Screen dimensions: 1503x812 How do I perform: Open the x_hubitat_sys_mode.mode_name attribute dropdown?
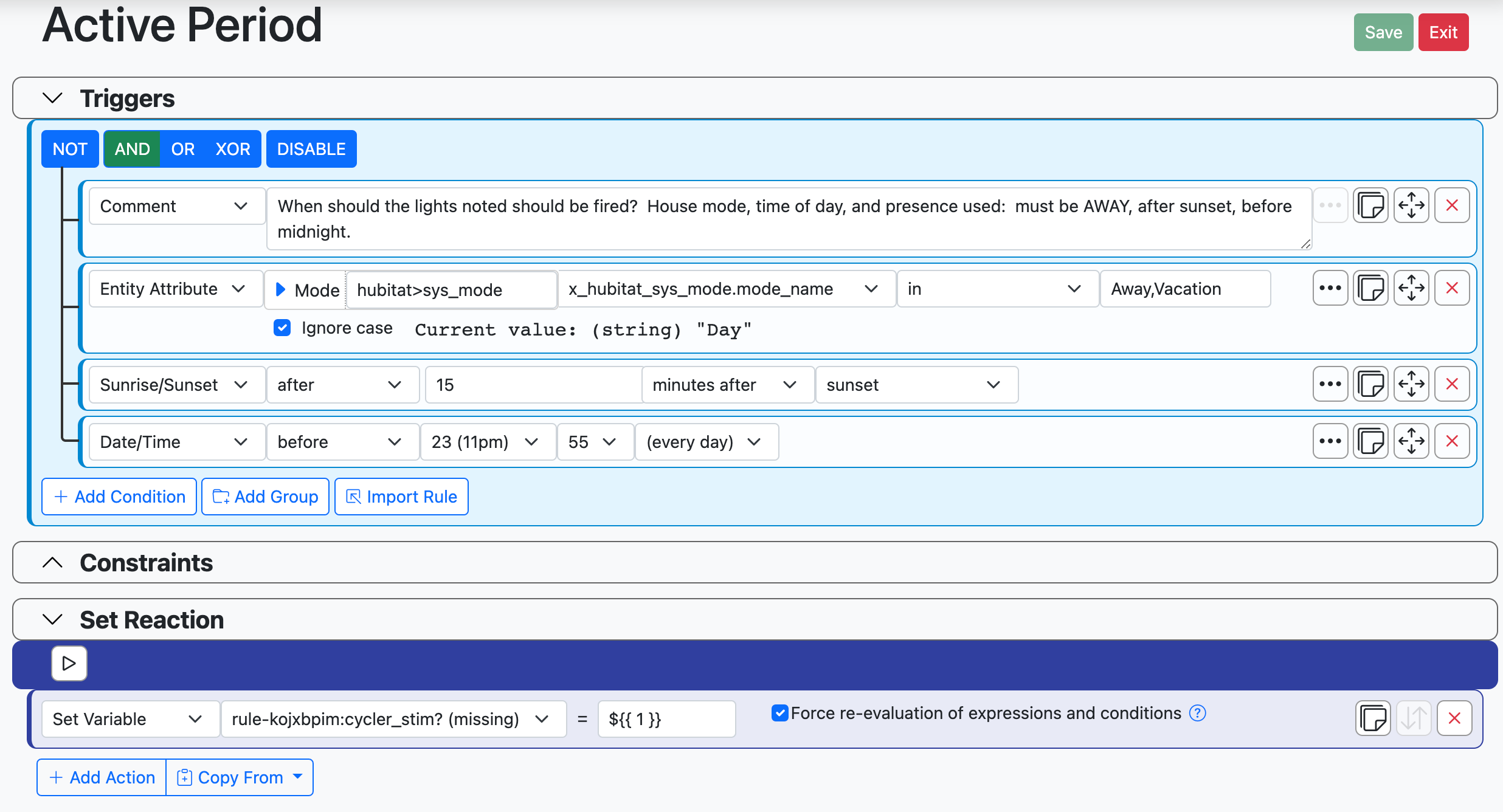[726, 289]
